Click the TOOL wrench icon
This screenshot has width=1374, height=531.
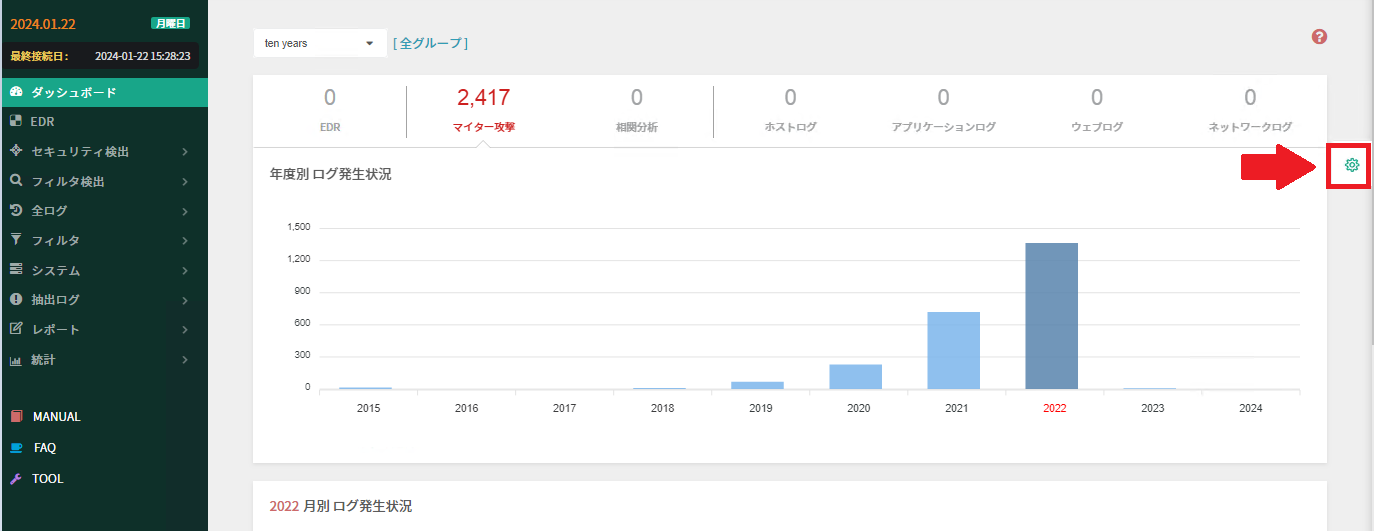point(16,479)
